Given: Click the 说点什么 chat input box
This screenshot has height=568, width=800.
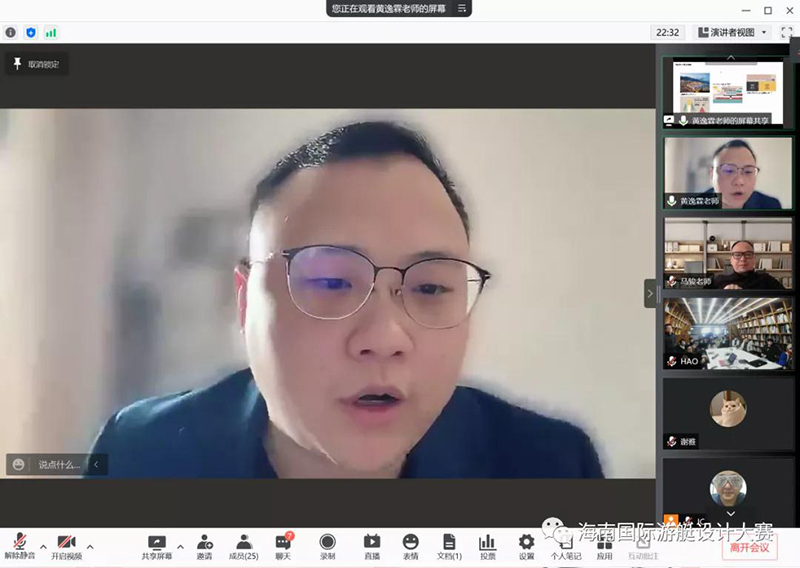Looking at the screenshot, I should tap(58, 464).
